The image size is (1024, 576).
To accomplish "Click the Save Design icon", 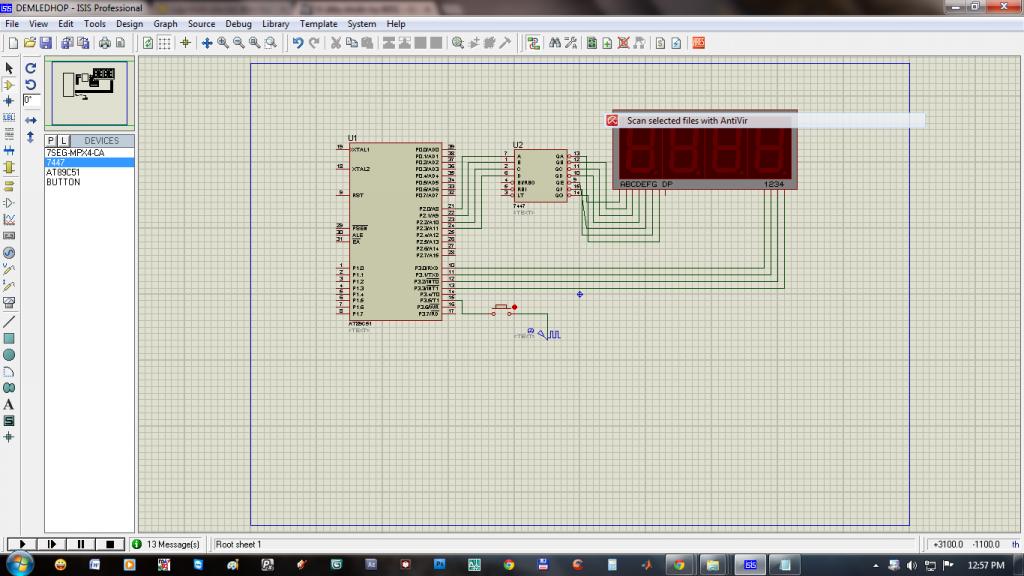I will (46, 43).
